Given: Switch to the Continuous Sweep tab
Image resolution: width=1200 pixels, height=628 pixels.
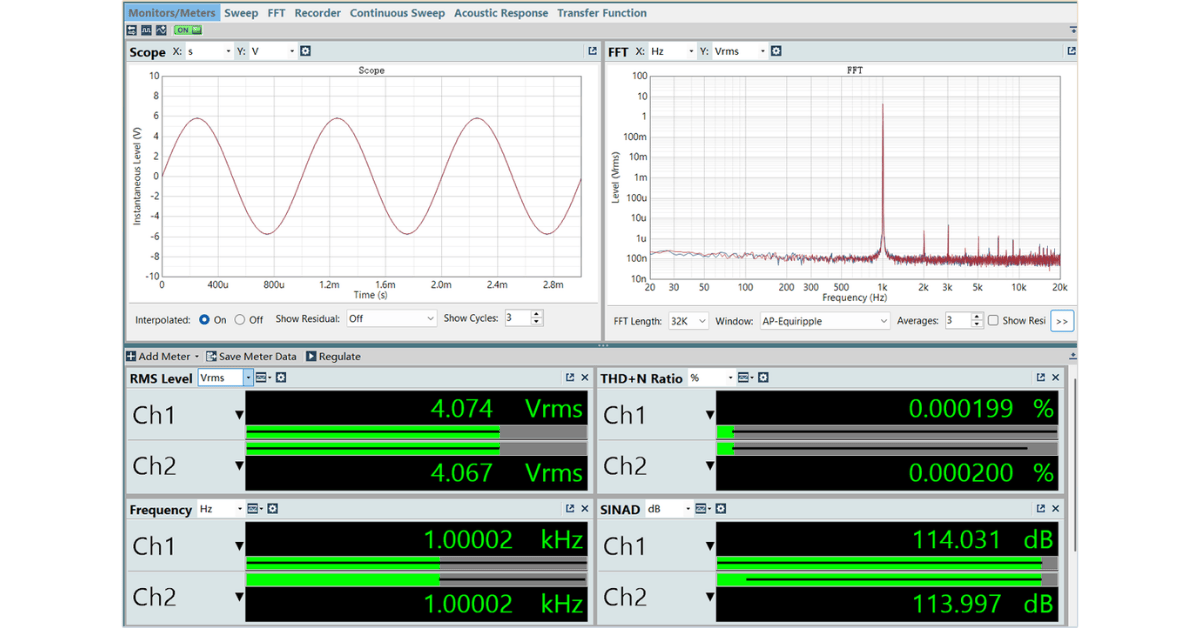Looking at the screenshot, I should [397, 13].
